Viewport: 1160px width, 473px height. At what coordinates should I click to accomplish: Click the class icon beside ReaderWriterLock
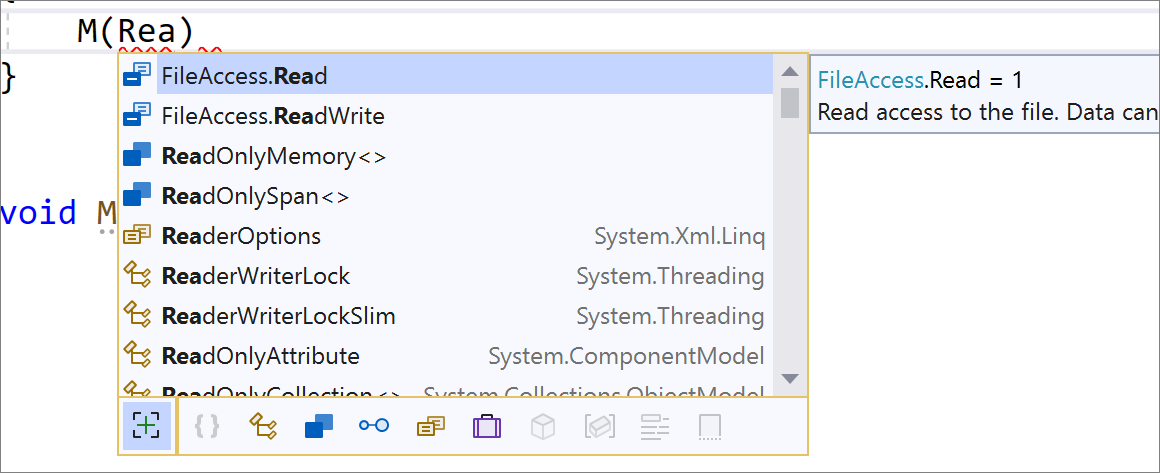point(137,275)
